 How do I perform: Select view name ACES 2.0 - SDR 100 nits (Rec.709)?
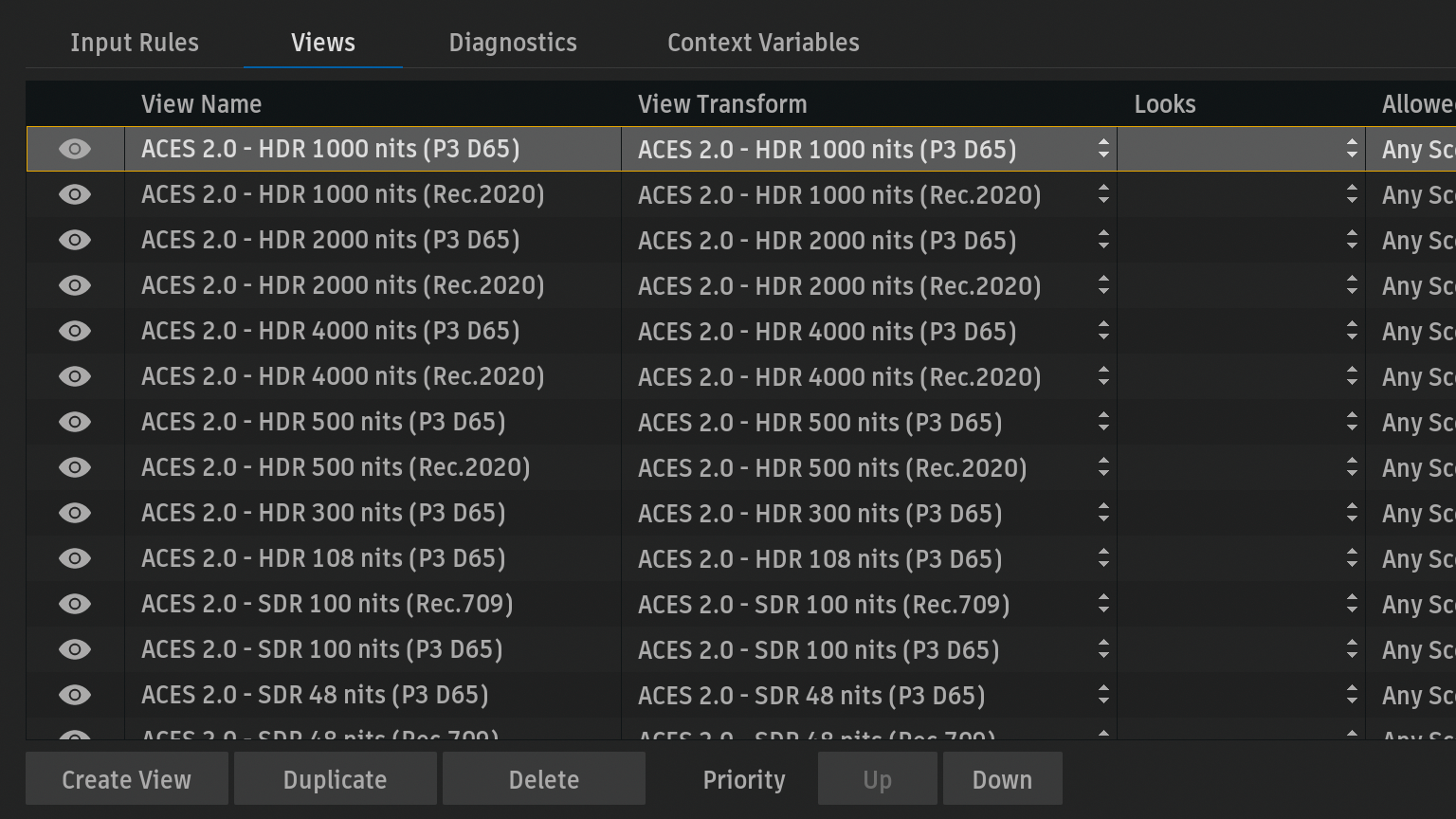[x=327, y=604]
